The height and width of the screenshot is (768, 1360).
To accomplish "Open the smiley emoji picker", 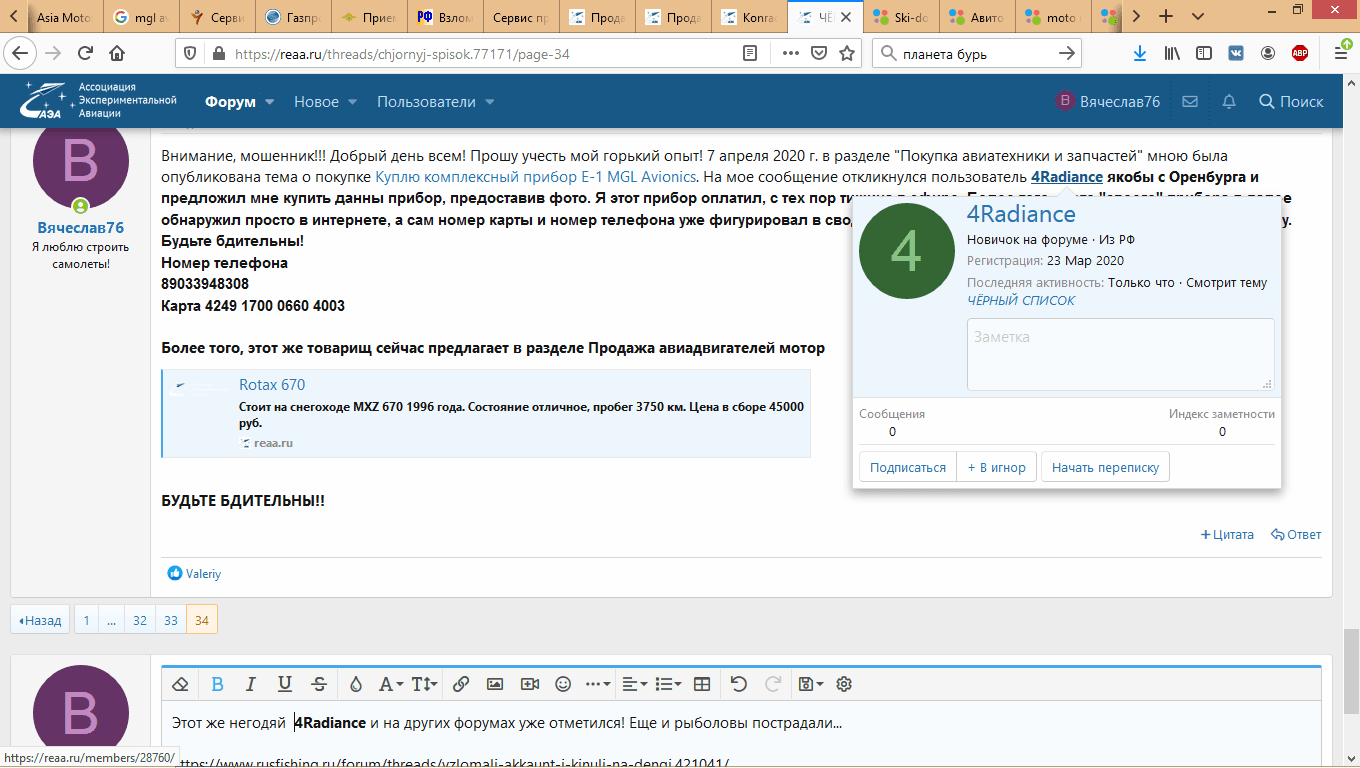I will tap(563, 684).
